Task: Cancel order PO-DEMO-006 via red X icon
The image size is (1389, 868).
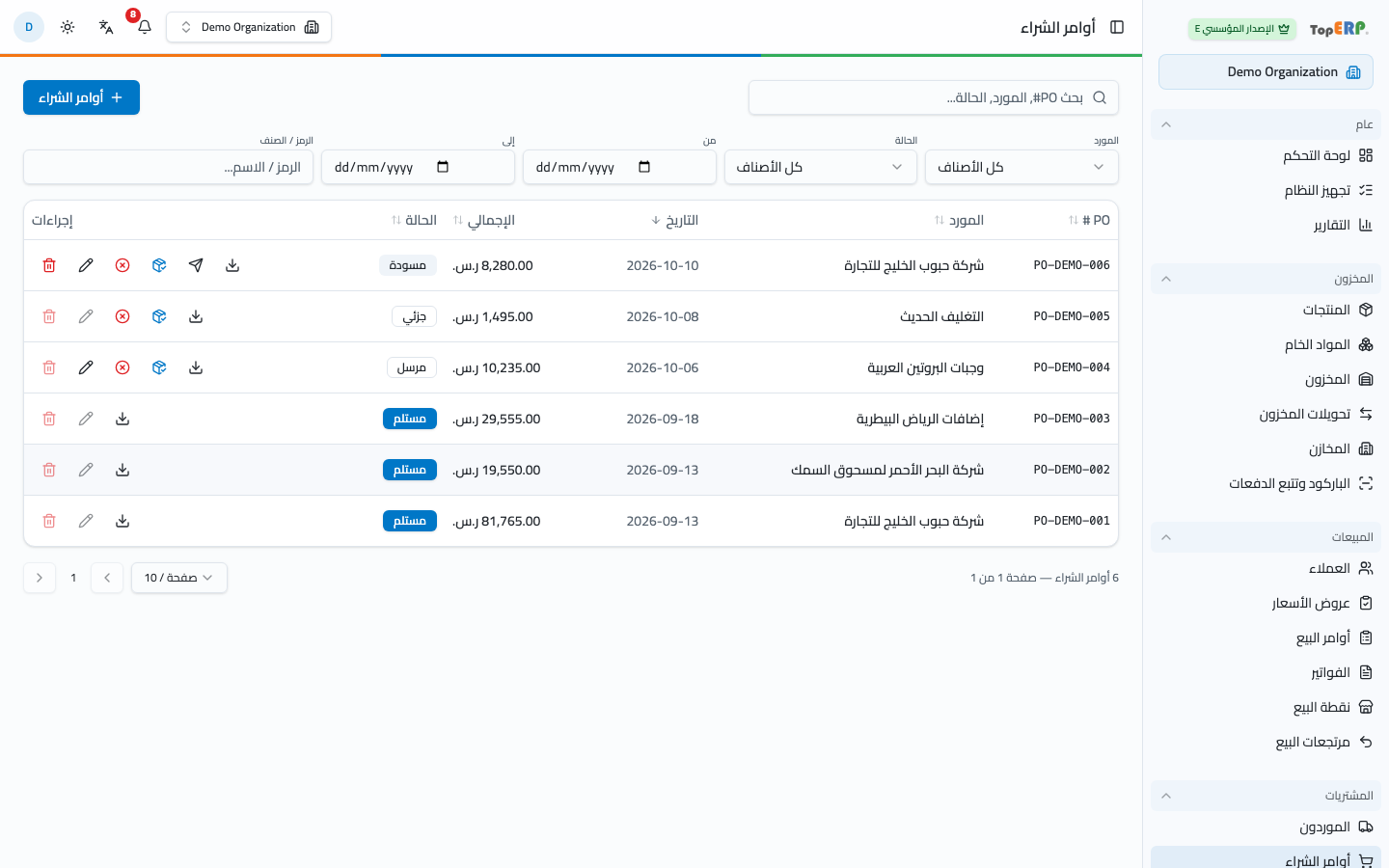Action: coord(123,265)
